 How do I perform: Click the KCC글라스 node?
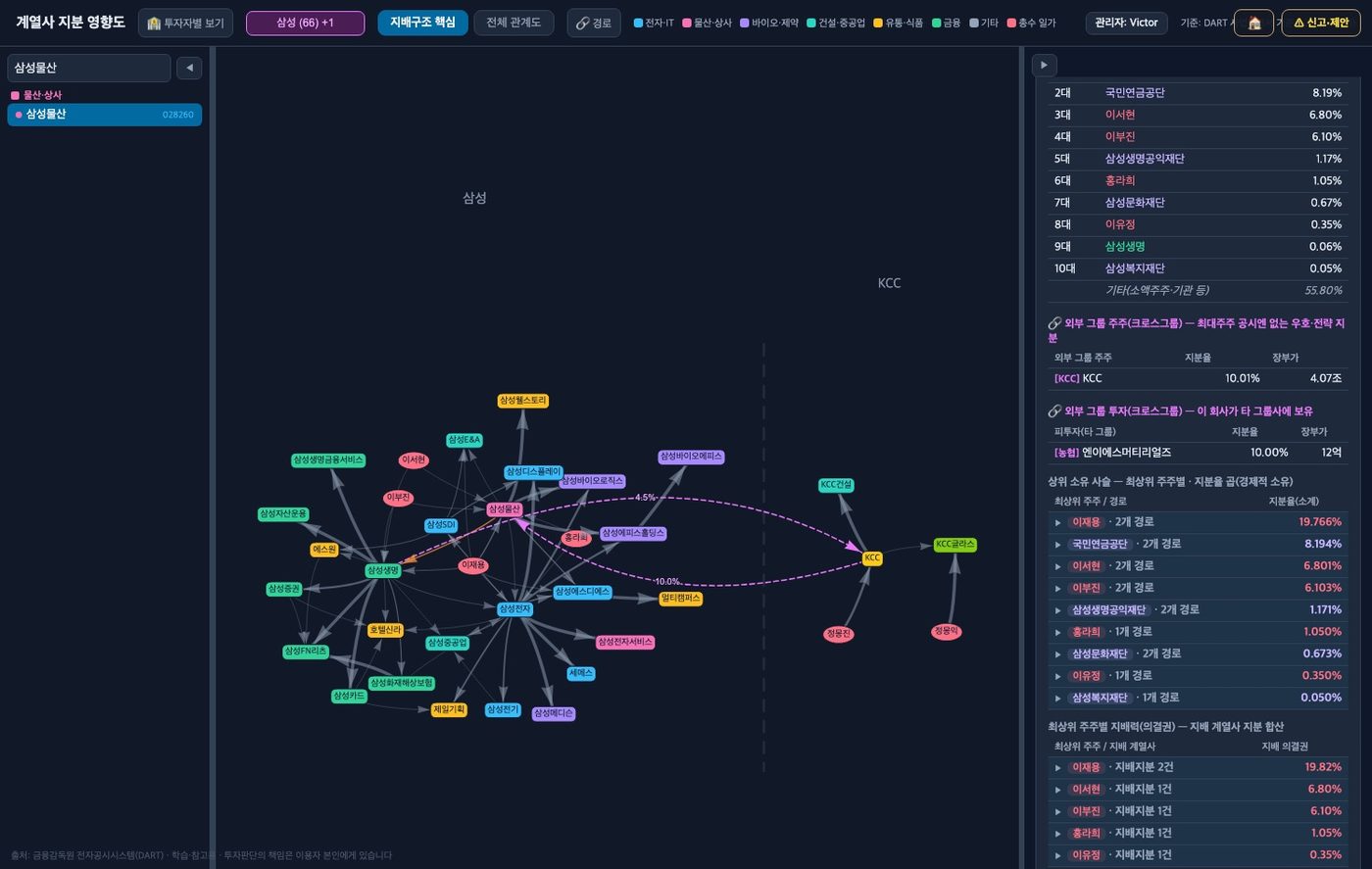point(955,545)
